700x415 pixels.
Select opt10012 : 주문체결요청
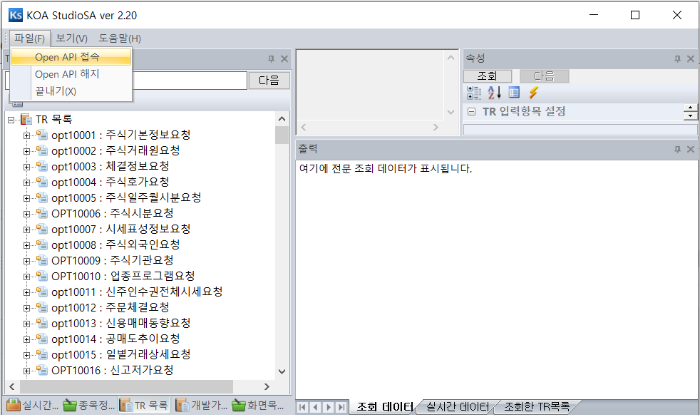click(x=110, y=307)
